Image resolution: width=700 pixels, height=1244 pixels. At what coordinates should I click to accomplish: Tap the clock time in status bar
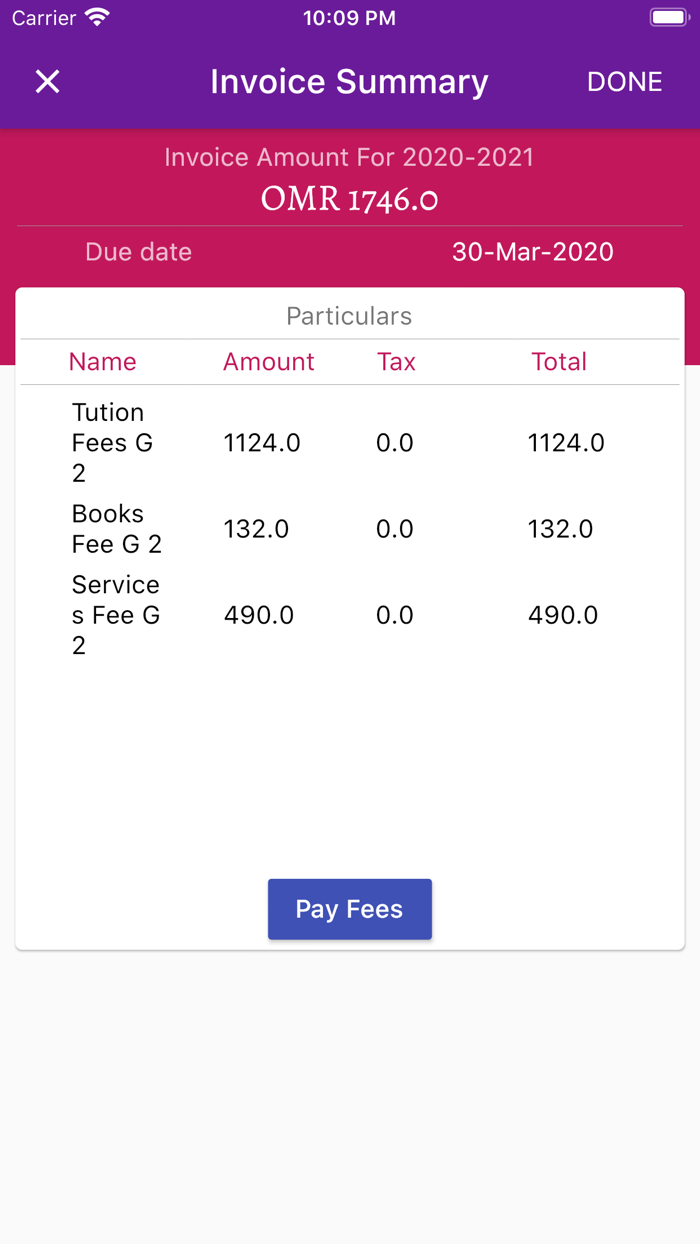349,18
